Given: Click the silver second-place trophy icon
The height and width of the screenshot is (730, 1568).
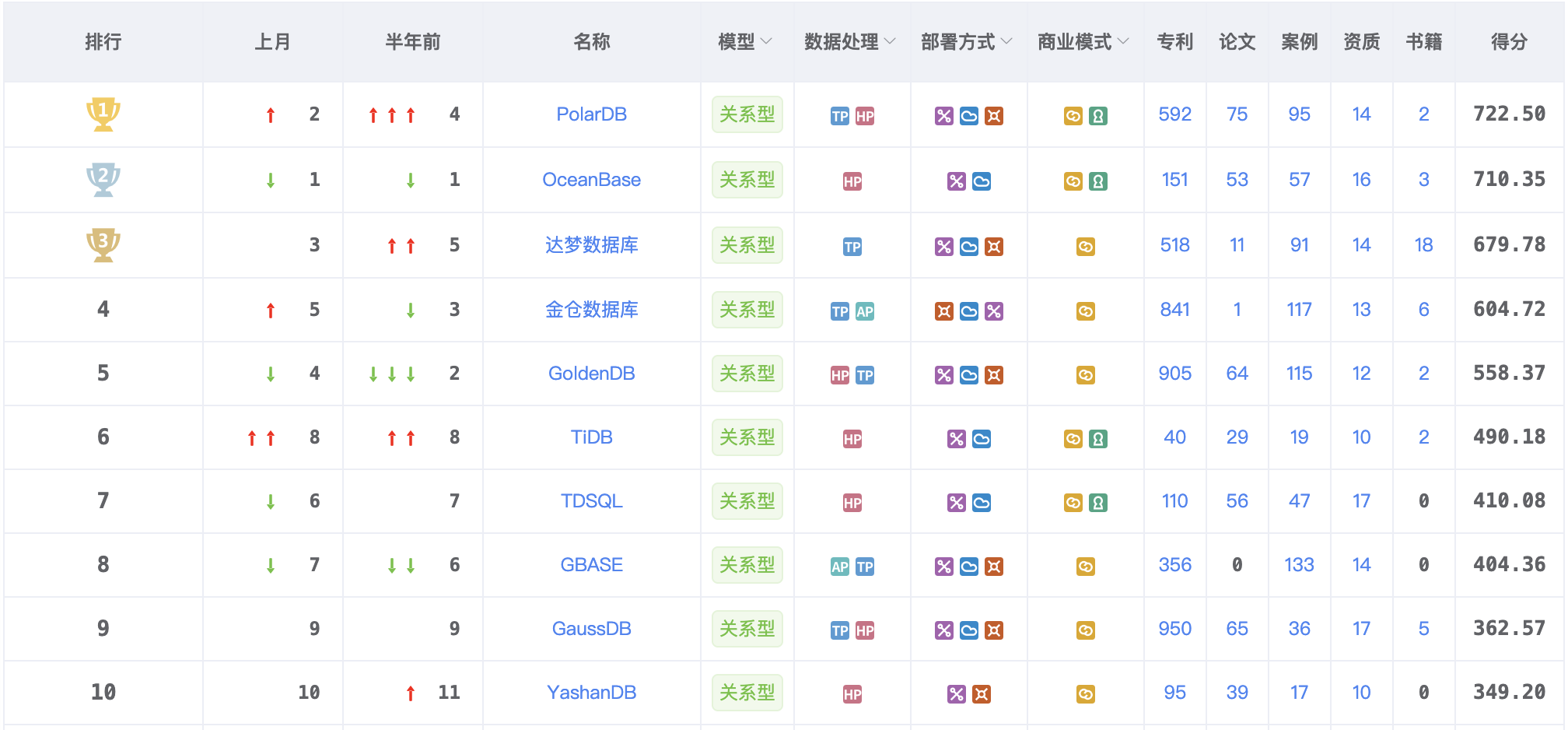Looking at the screenshot, I should pos(103,179).
